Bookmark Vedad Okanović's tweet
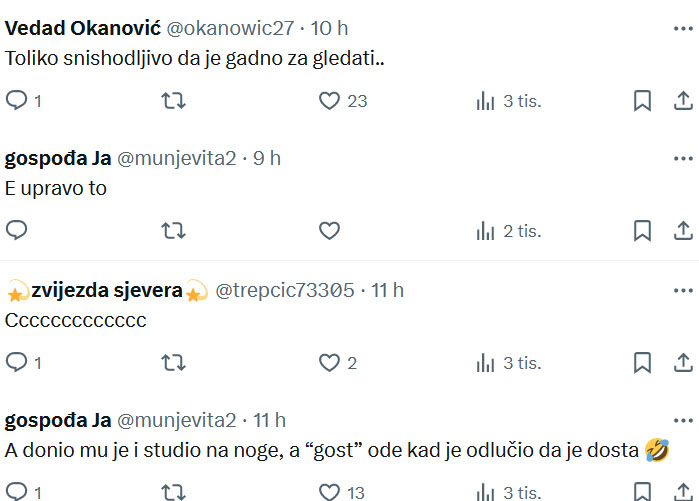 (x=642, y=100)
